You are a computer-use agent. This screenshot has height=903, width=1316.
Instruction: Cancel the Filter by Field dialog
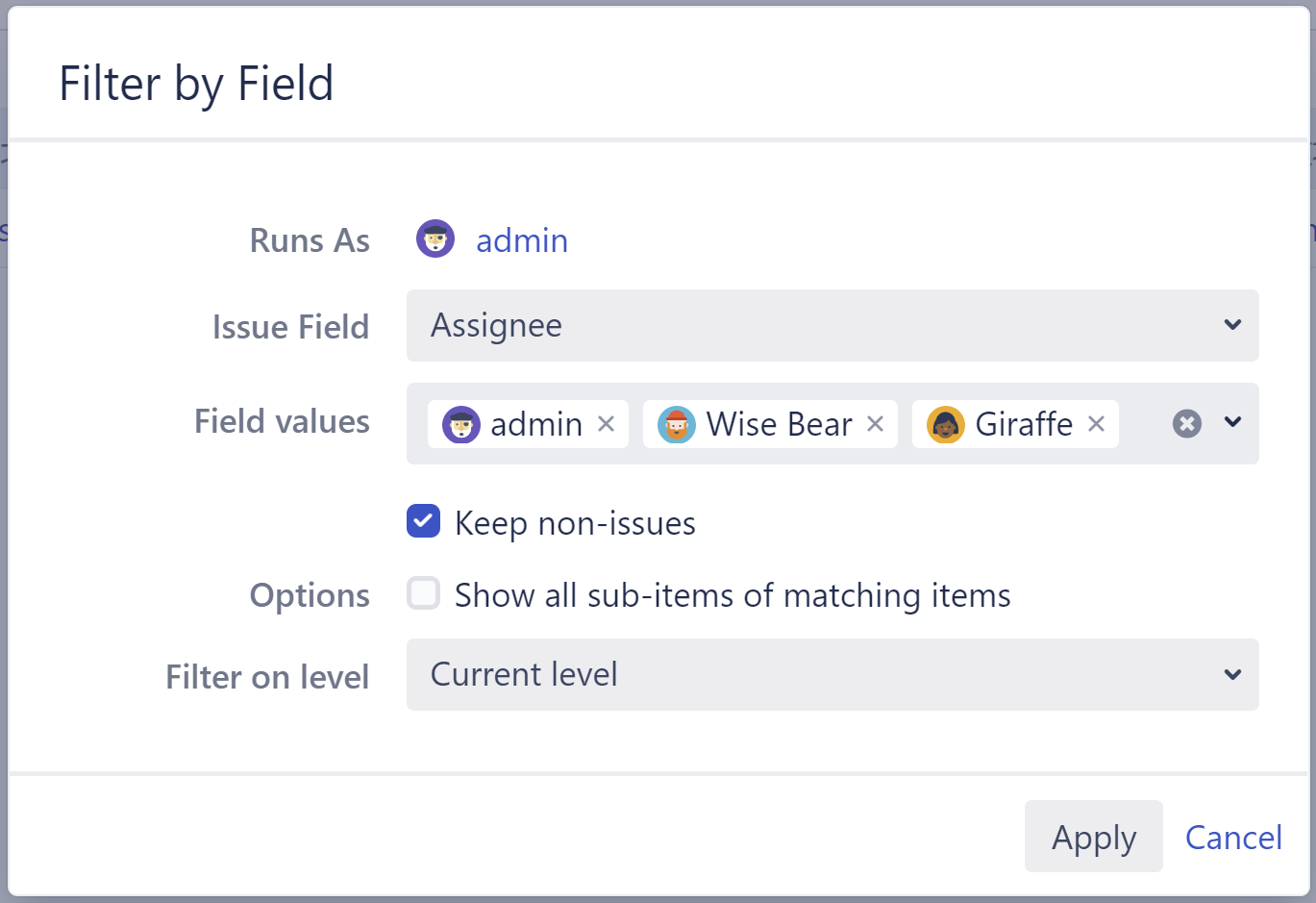click(1233, 837)
